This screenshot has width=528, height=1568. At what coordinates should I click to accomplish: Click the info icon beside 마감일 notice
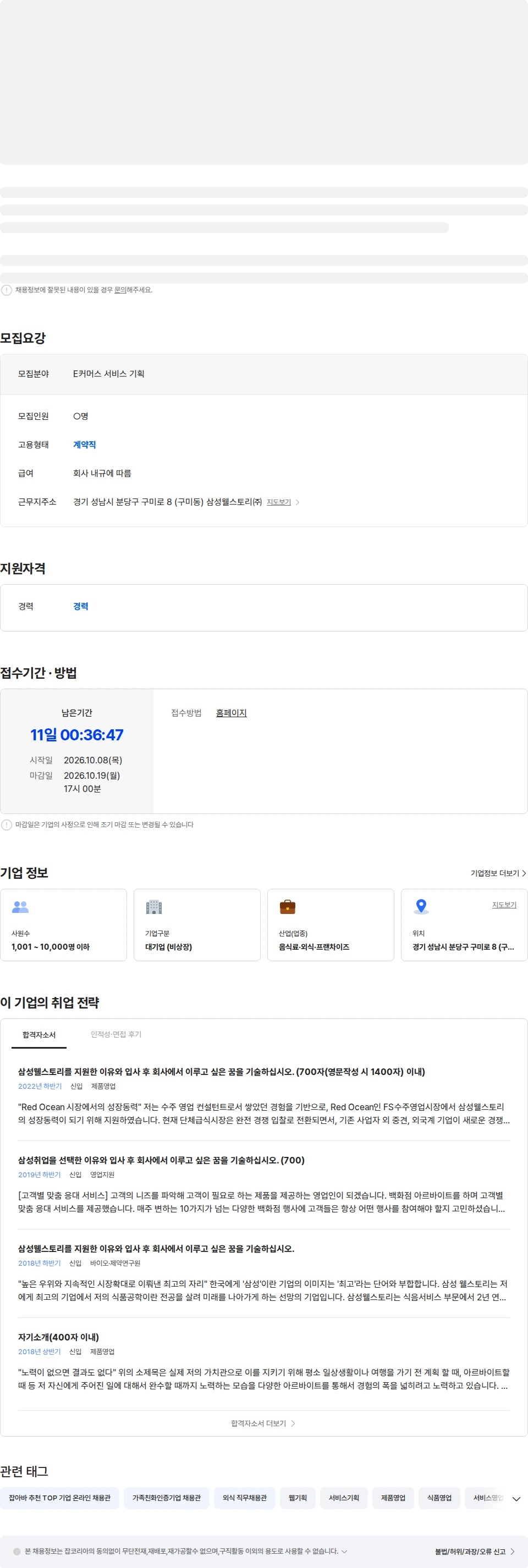pyautogui.click(x=7, y=825)
